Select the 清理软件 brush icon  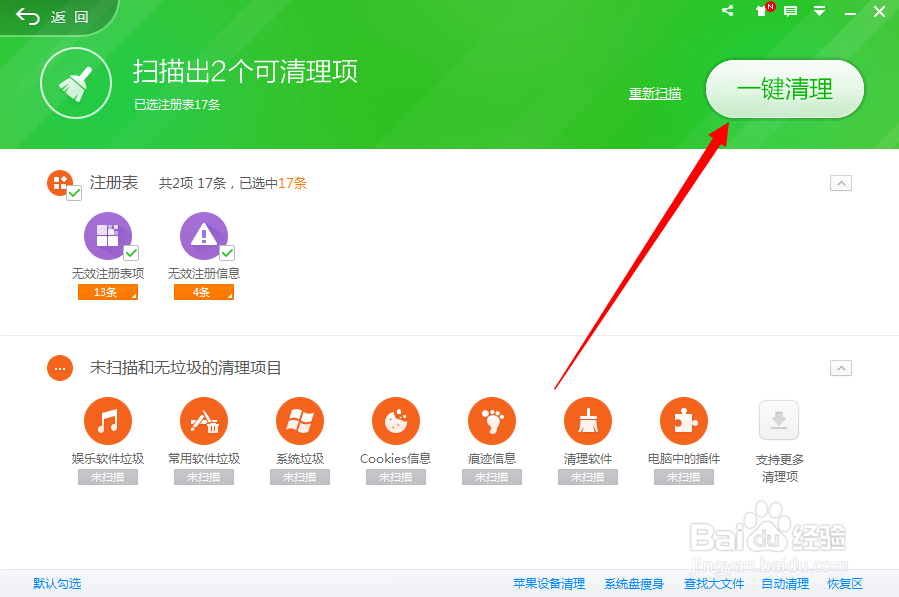(x=588, y=421)
